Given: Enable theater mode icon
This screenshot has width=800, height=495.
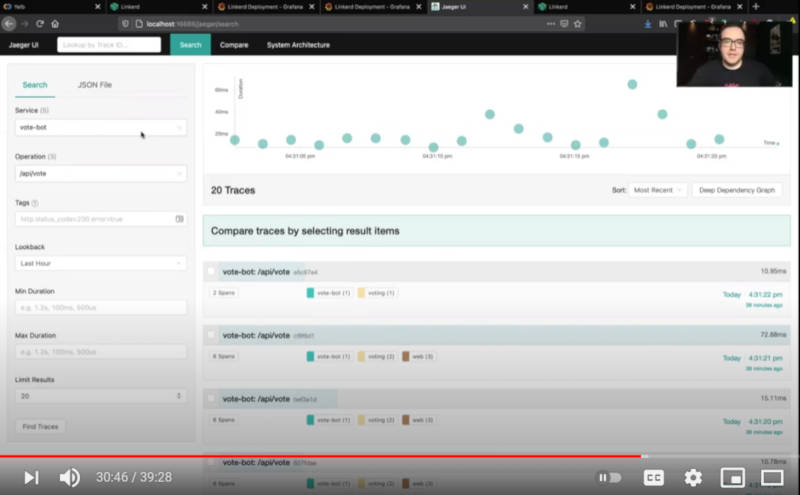Looking at the screenshot, I should coord(772,478).
